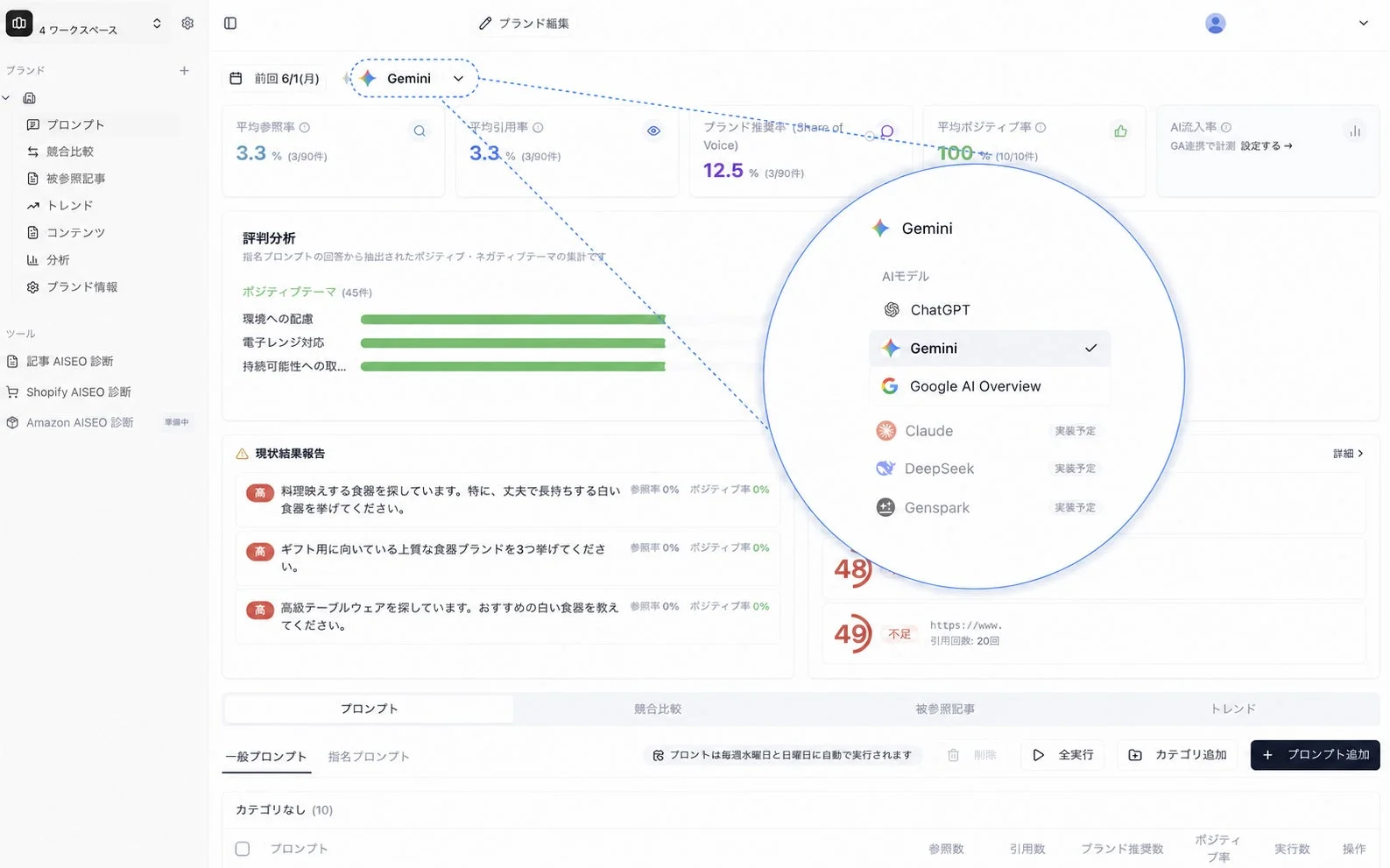Click the Claude logo icon
This screenshot has height=868, width=1390.
tap(886, 431)
